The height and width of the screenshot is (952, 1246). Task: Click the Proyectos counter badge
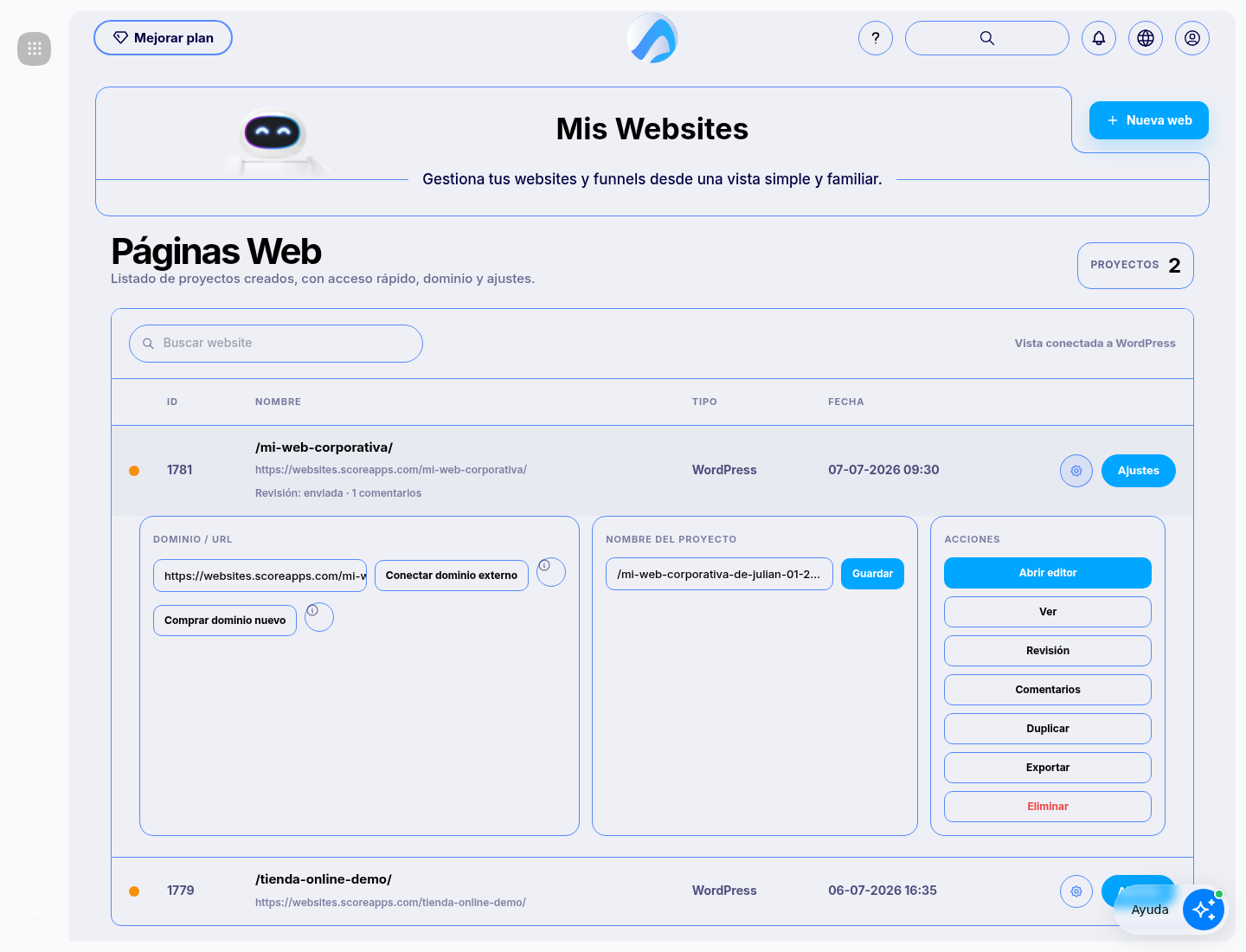click(x=1135, y=266)
